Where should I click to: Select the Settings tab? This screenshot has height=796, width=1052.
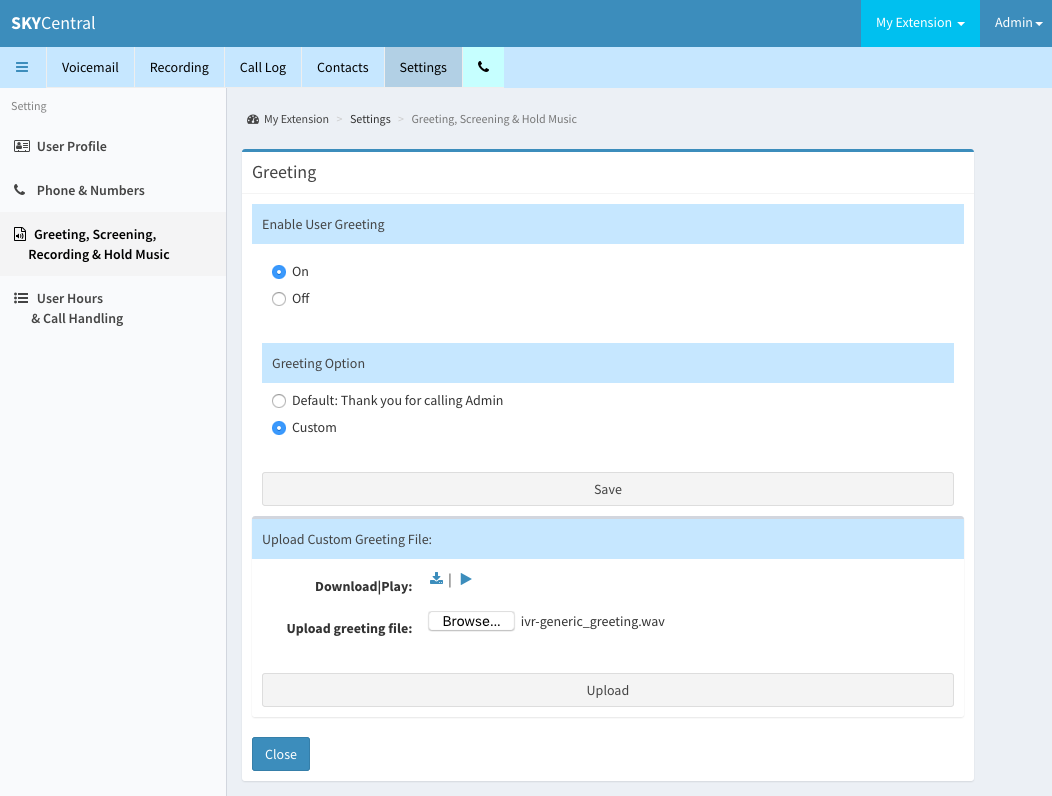tap(423, 67)
